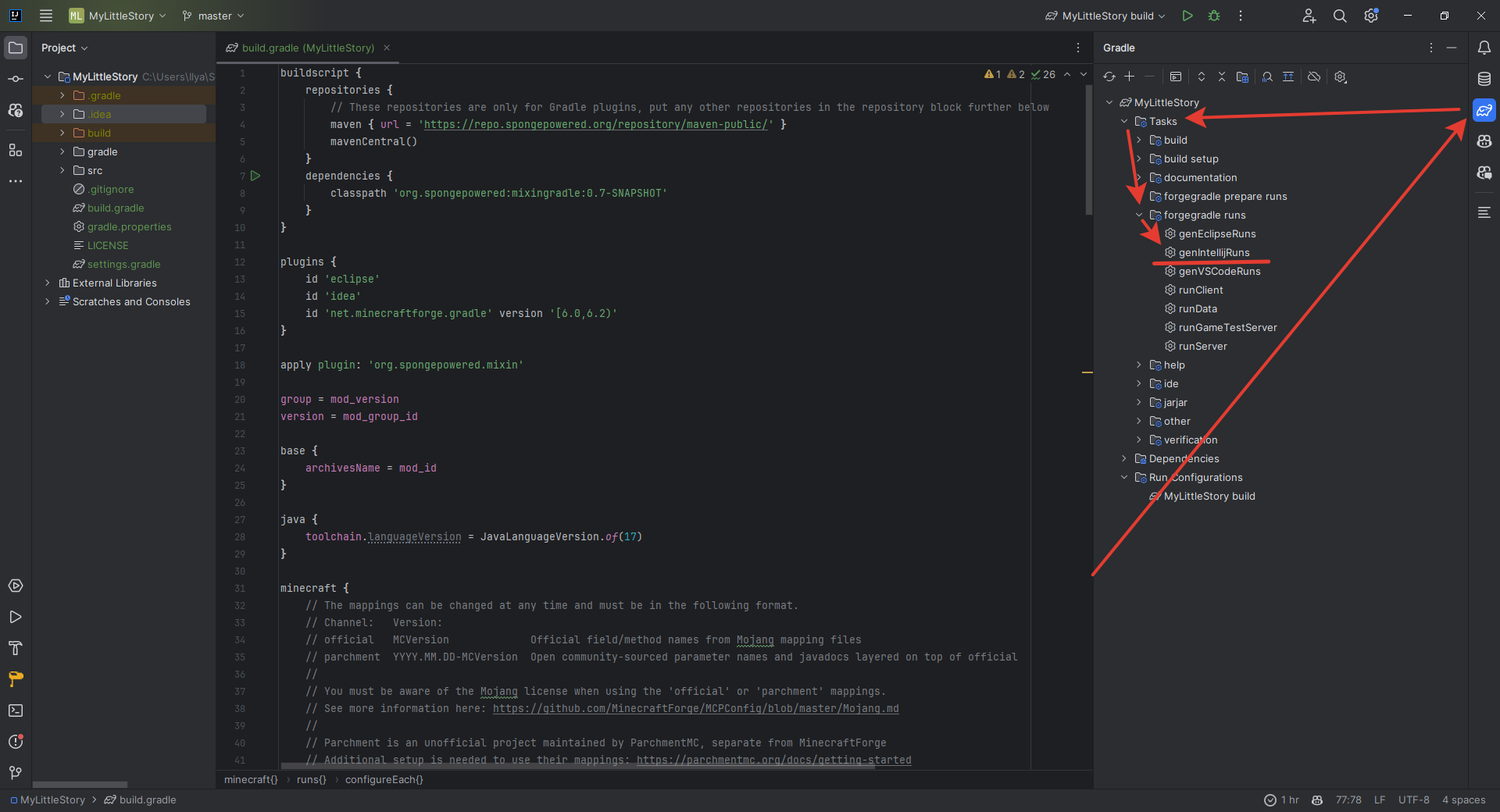The height and width of the screenshot is (812, 1500).
Task: Click the Debug bug icon
Action: [x=1214, y=16]
